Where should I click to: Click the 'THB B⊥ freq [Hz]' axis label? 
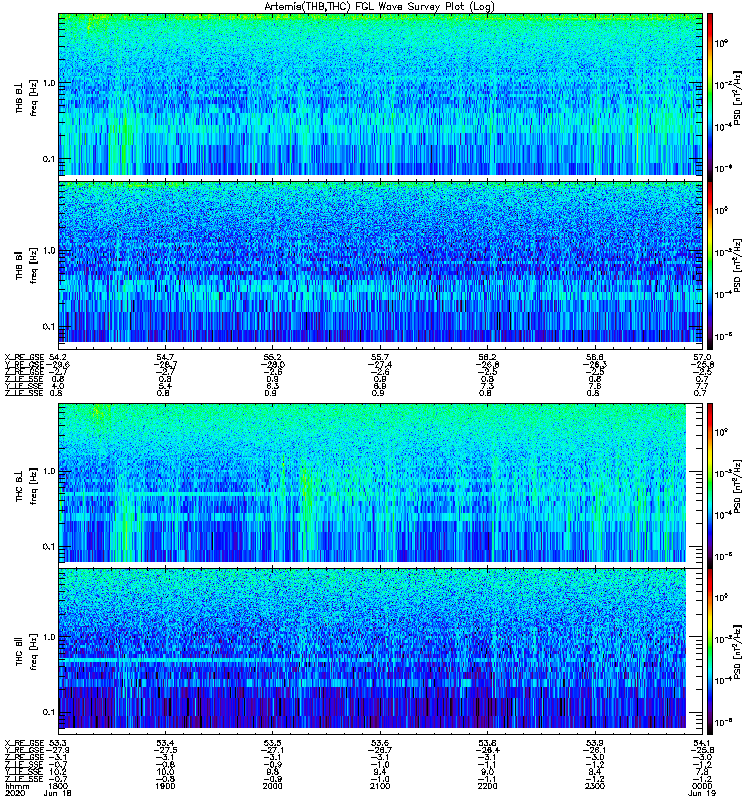pyautogui.click(x=27, y=97)
